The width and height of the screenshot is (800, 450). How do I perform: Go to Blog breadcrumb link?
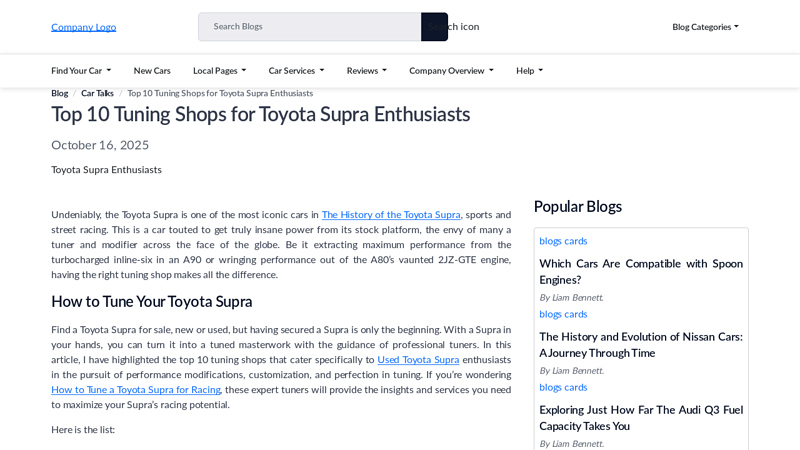click(60, 93)
